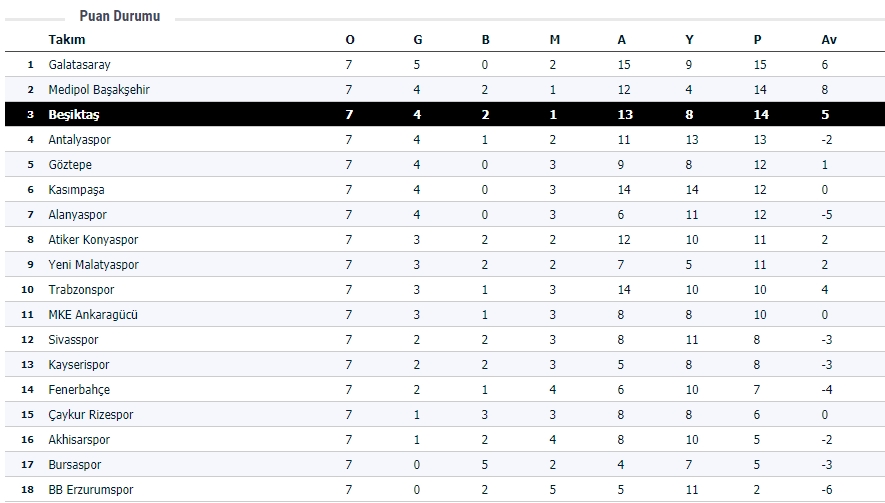Open Medipol Başakşehir team page
885x503 pixels.
click(x=99, y=90)
